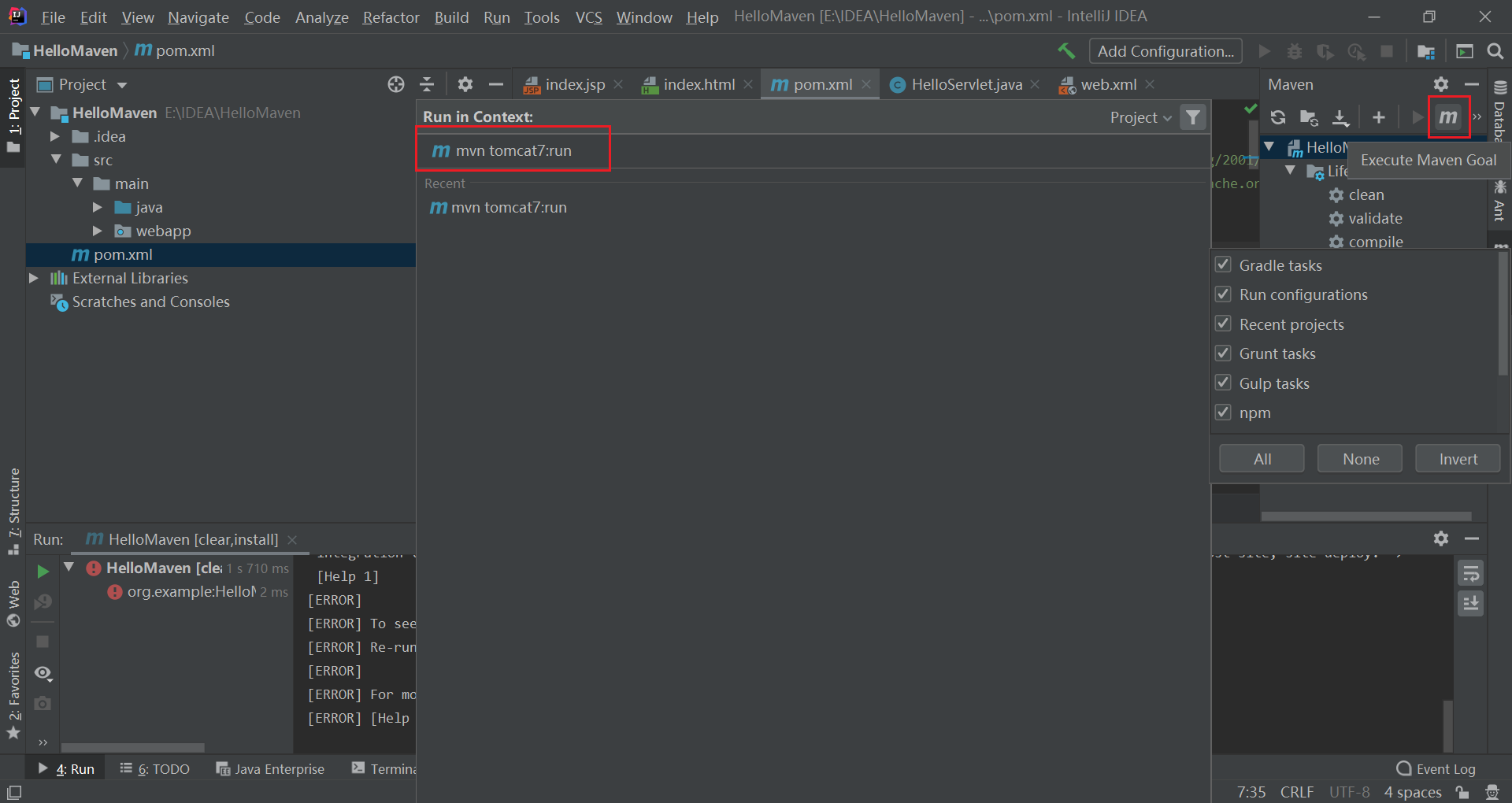Click Download Sources and Documentation icon
This screenshot has height=803, width=1512.
[1341, 117]
